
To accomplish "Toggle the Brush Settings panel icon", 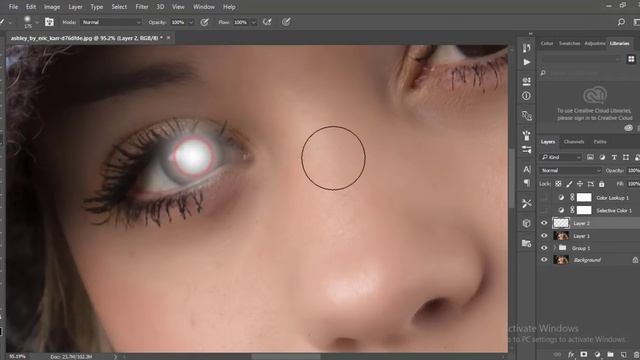I will pyautogui.click(x=49, y=22).
